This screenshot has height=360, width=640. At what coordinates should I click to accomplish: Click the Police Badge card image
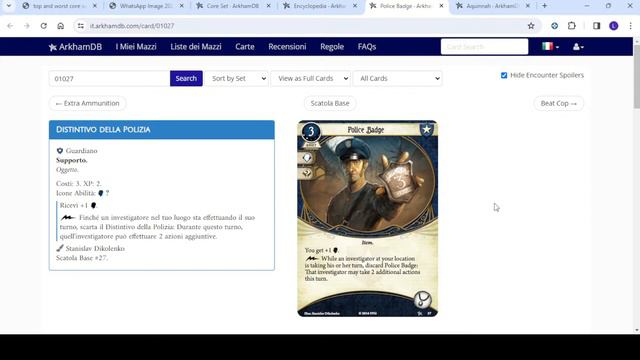367,218
